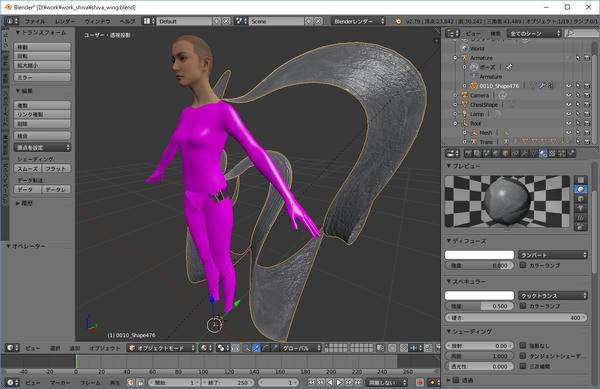Click the スムーズ shading button
The width and height of the screenshot is (600, 389).
[x=28, y=168]
